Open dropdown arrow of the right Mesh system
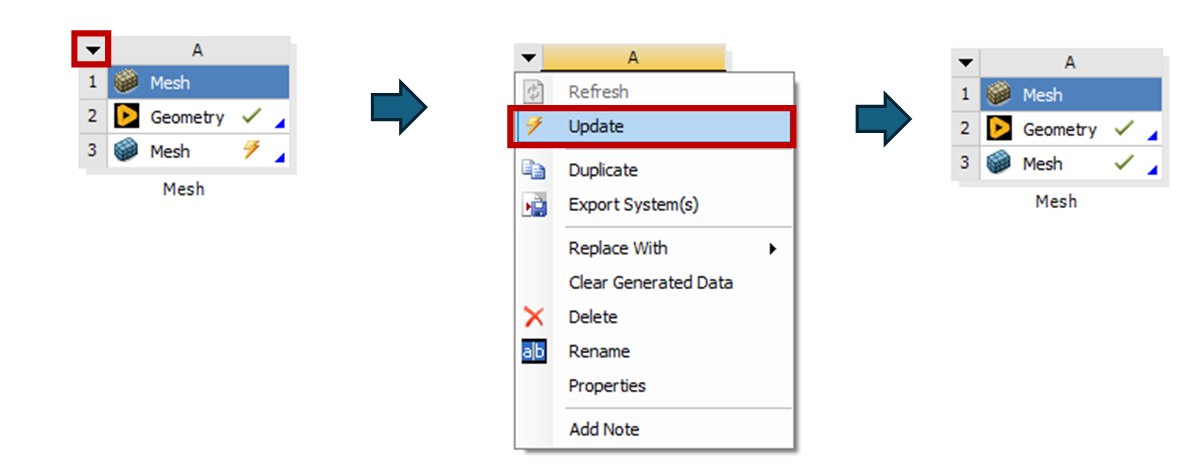The width and height of the screenshot is (1195, 465). (966, 63)
